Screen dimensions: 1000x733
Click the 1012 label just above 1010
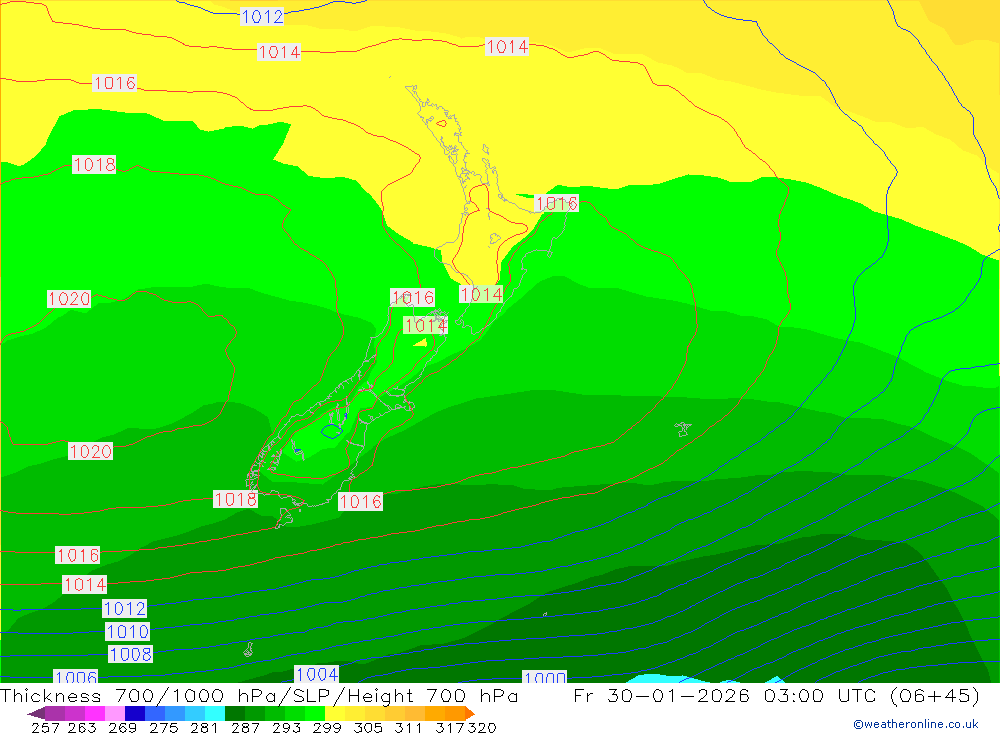[x=125, y=609]
